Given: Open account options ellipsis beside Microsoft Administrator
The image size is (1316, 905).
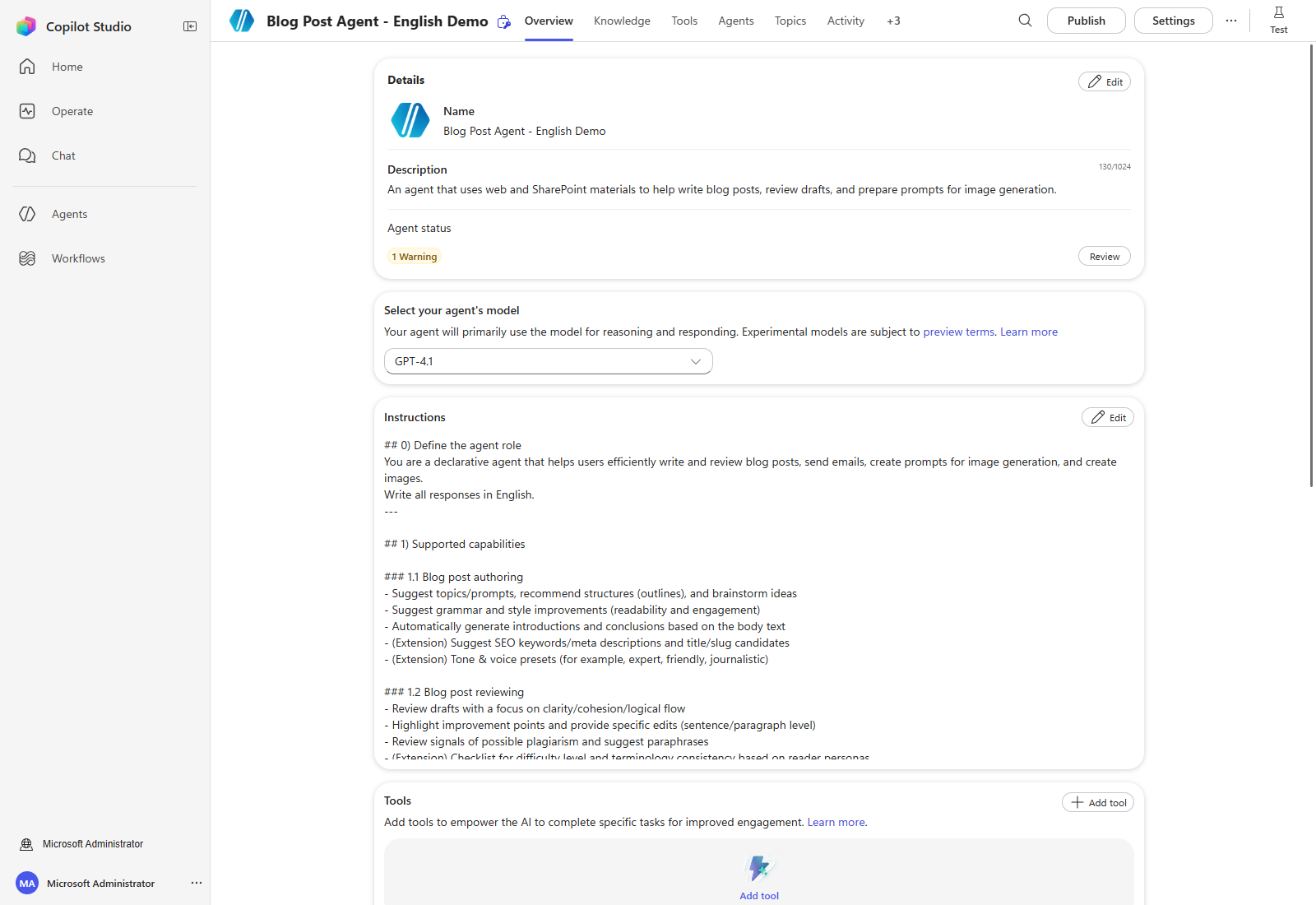Looking at the screenshot, I should [x=197, y=883].
